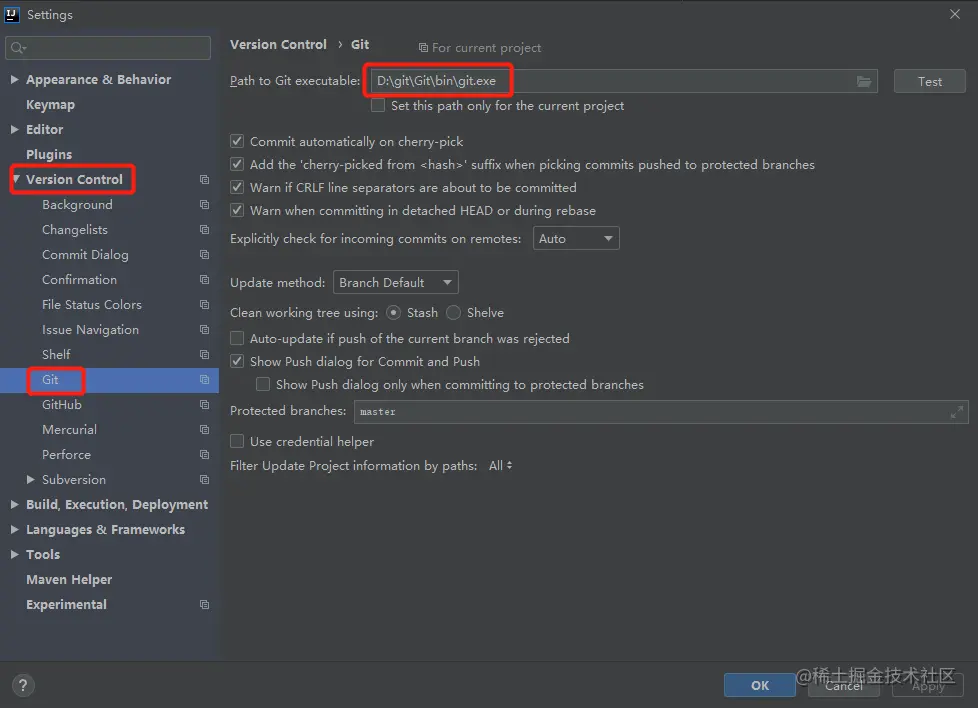The width and height of the screenshot is (978, 708).
Task: Open the Plugins settings page
Action: pyautogui.click(x=49, y=155)
